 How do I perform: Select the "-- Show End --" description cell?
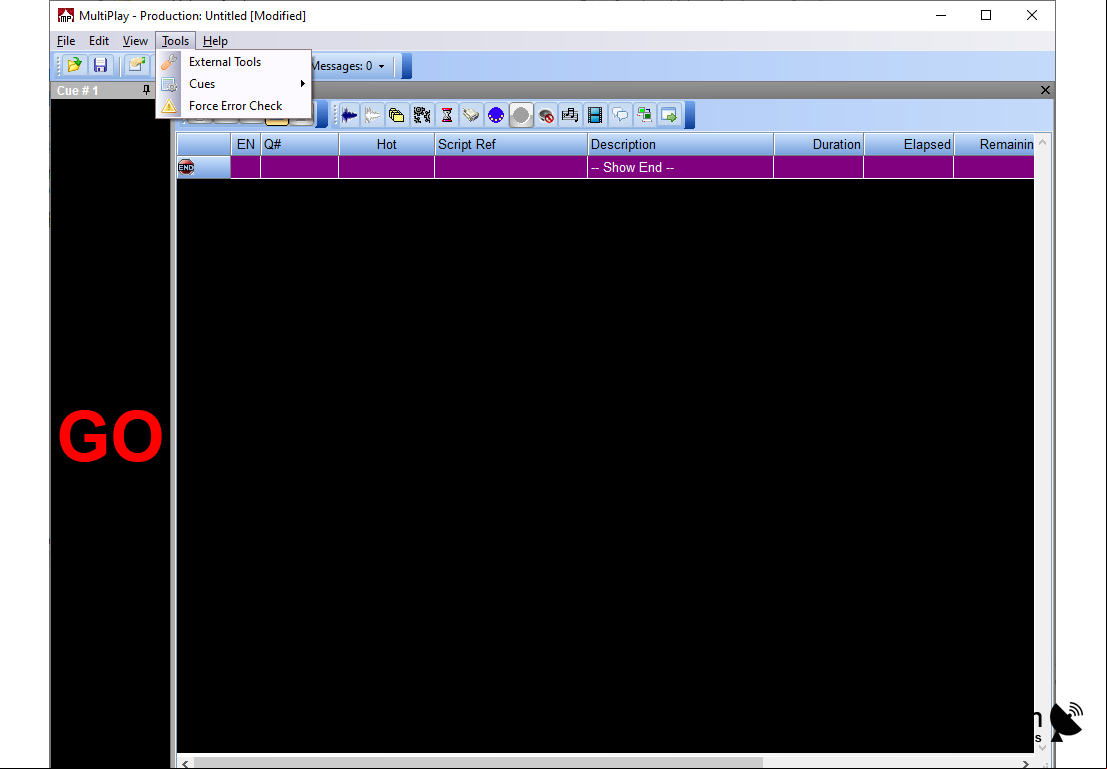[681, 167]
